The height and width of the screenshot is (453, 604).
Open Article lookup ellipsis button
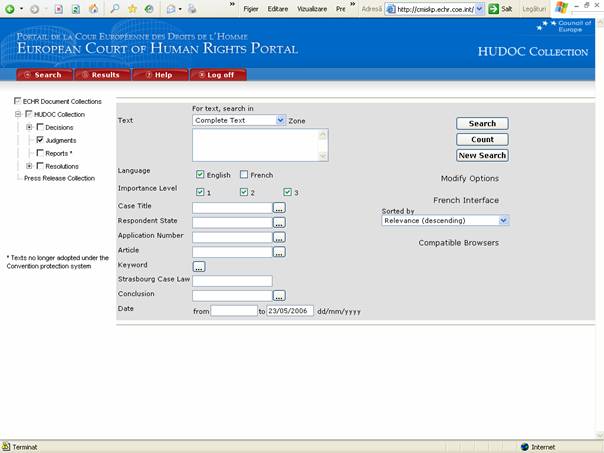pyautogui.click(x=279, y=252)
